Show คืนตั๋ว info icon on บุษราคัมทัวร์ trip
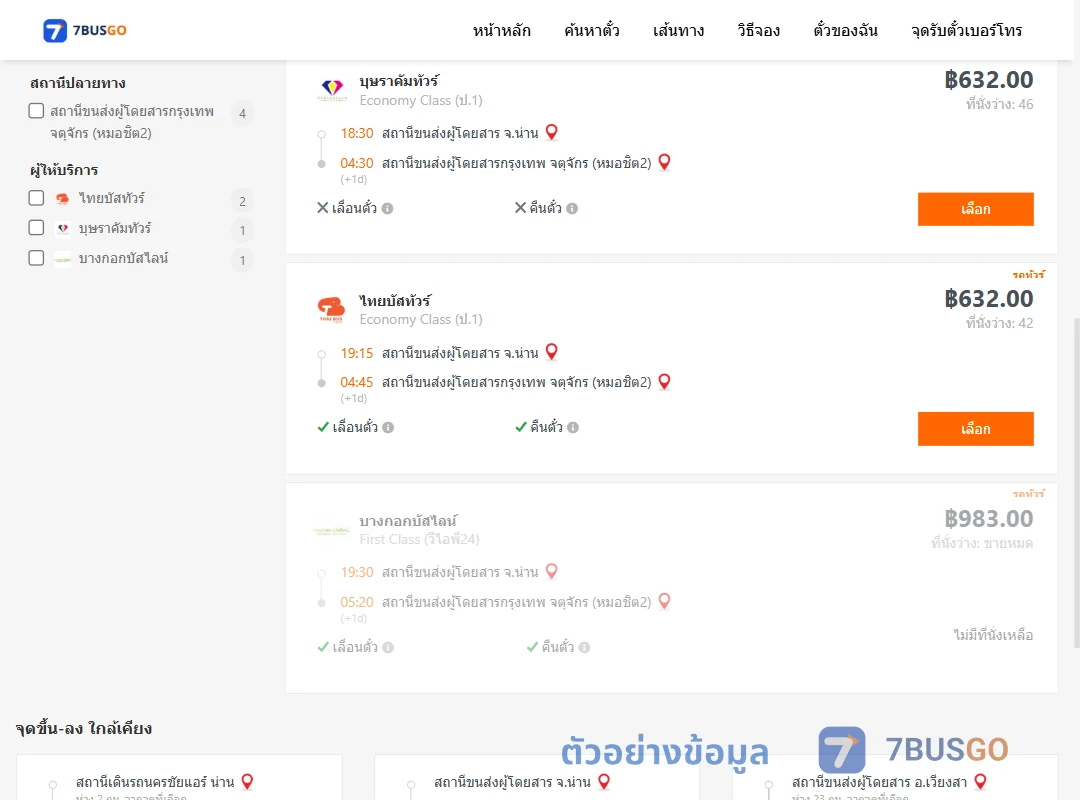Viewport: 1080px width, 800px height. click(572, 208)
